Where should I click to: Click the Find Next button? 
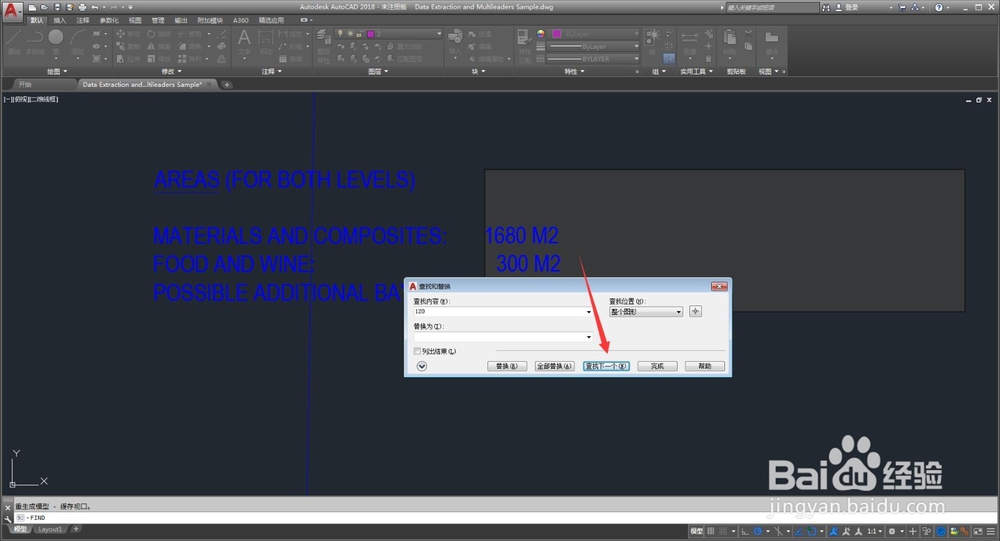tap(606, 366)
